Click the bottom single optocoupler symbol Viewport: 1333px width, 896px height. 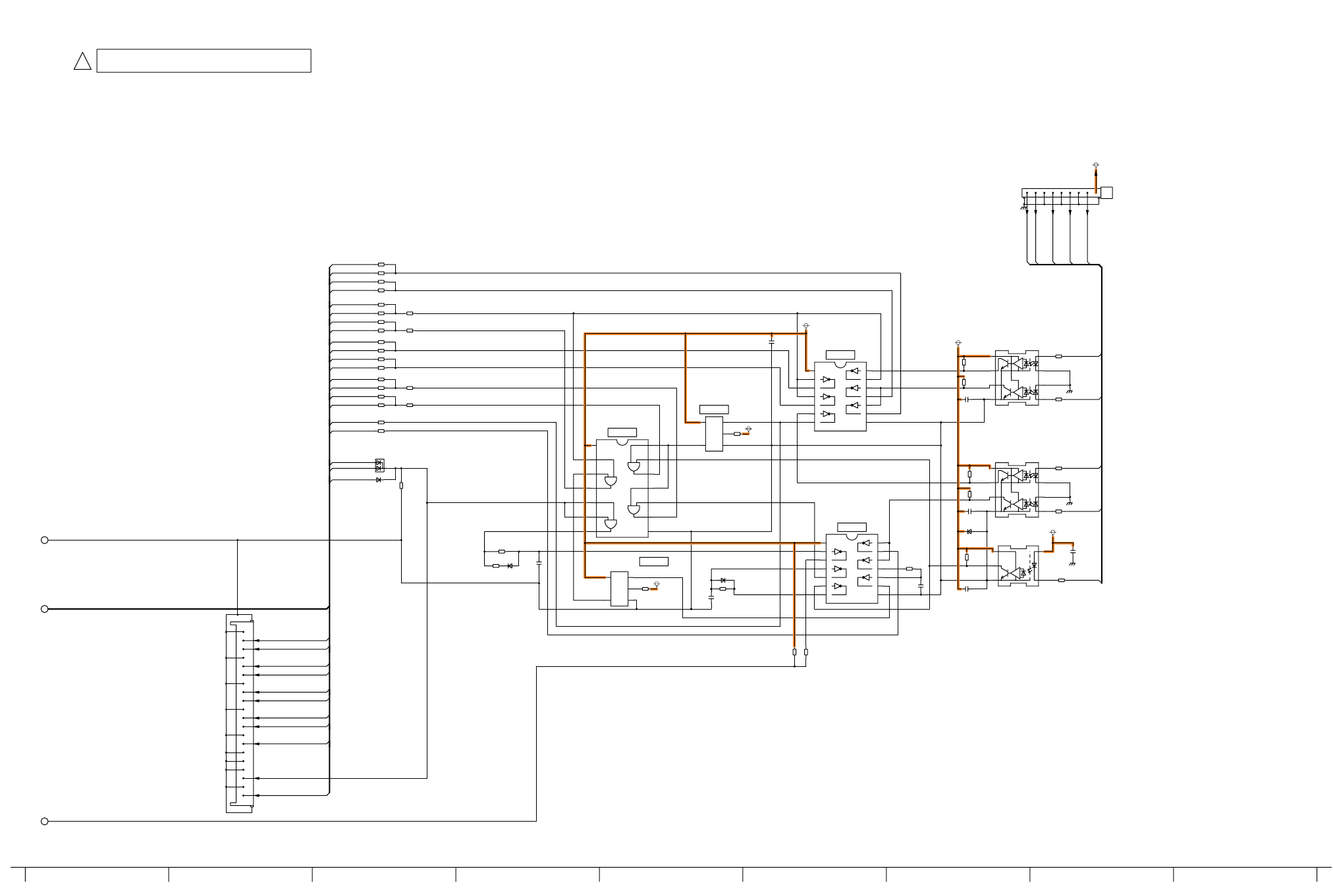[1018, 566]
